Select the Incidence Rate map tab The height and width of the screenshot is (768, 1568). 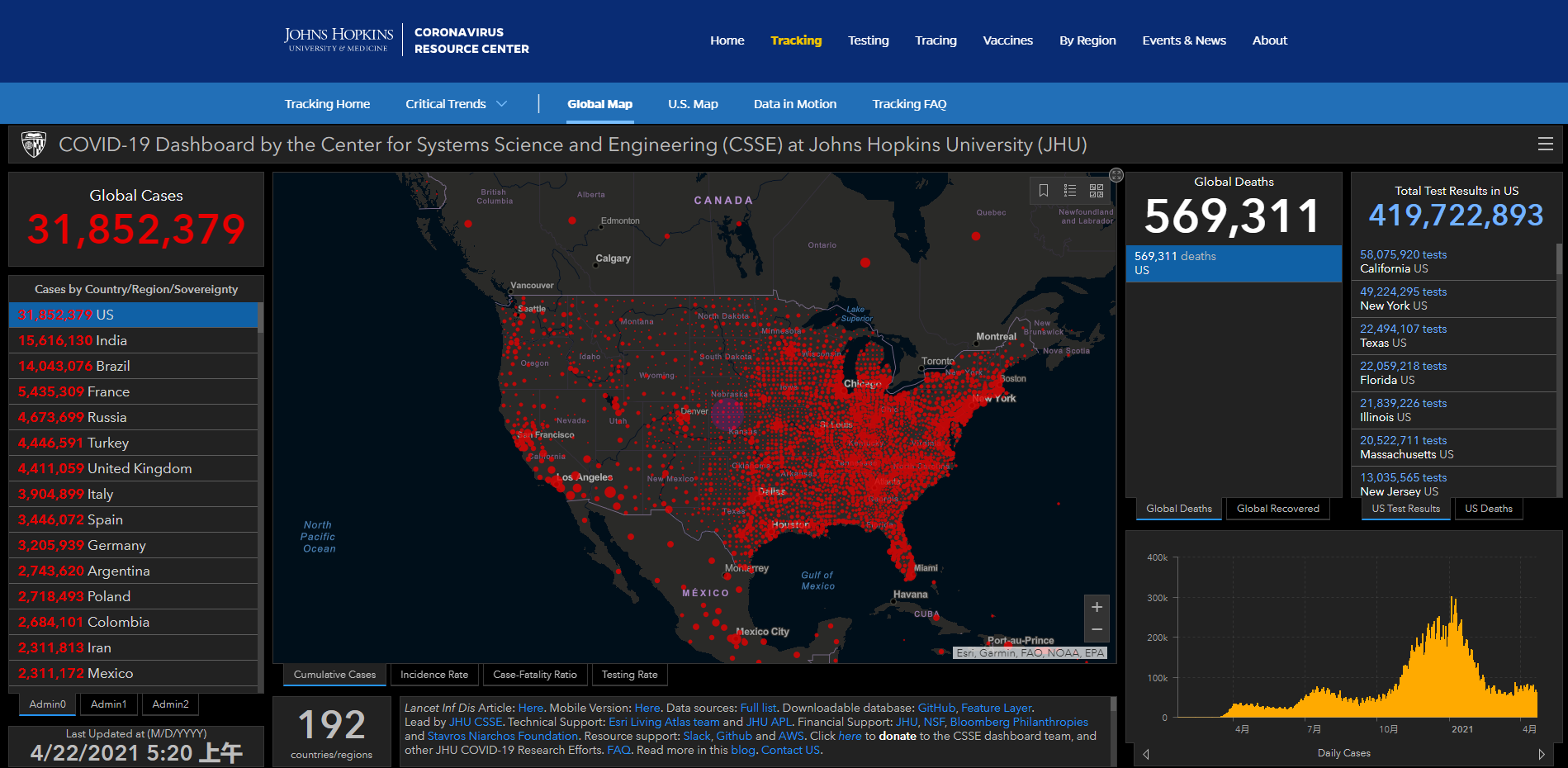(434, 675)
